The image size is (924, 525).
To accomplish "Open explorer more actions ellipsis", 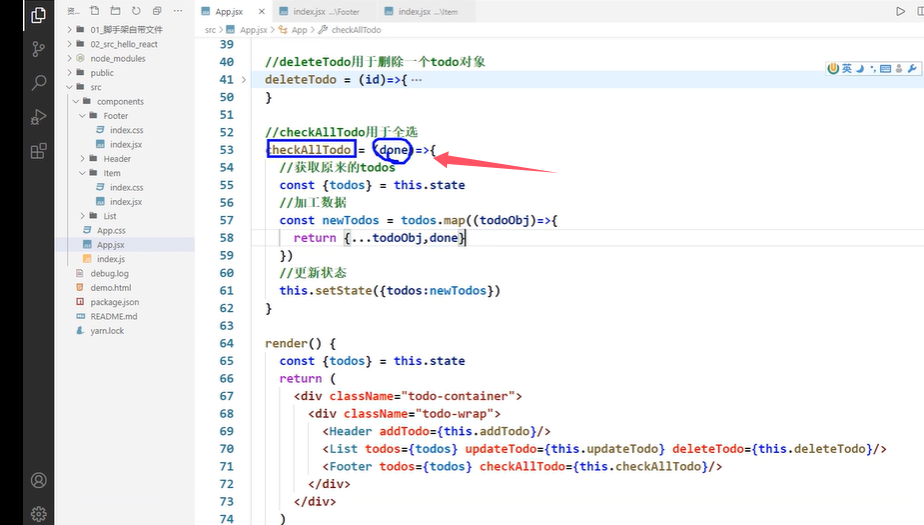I will (178, 11).
